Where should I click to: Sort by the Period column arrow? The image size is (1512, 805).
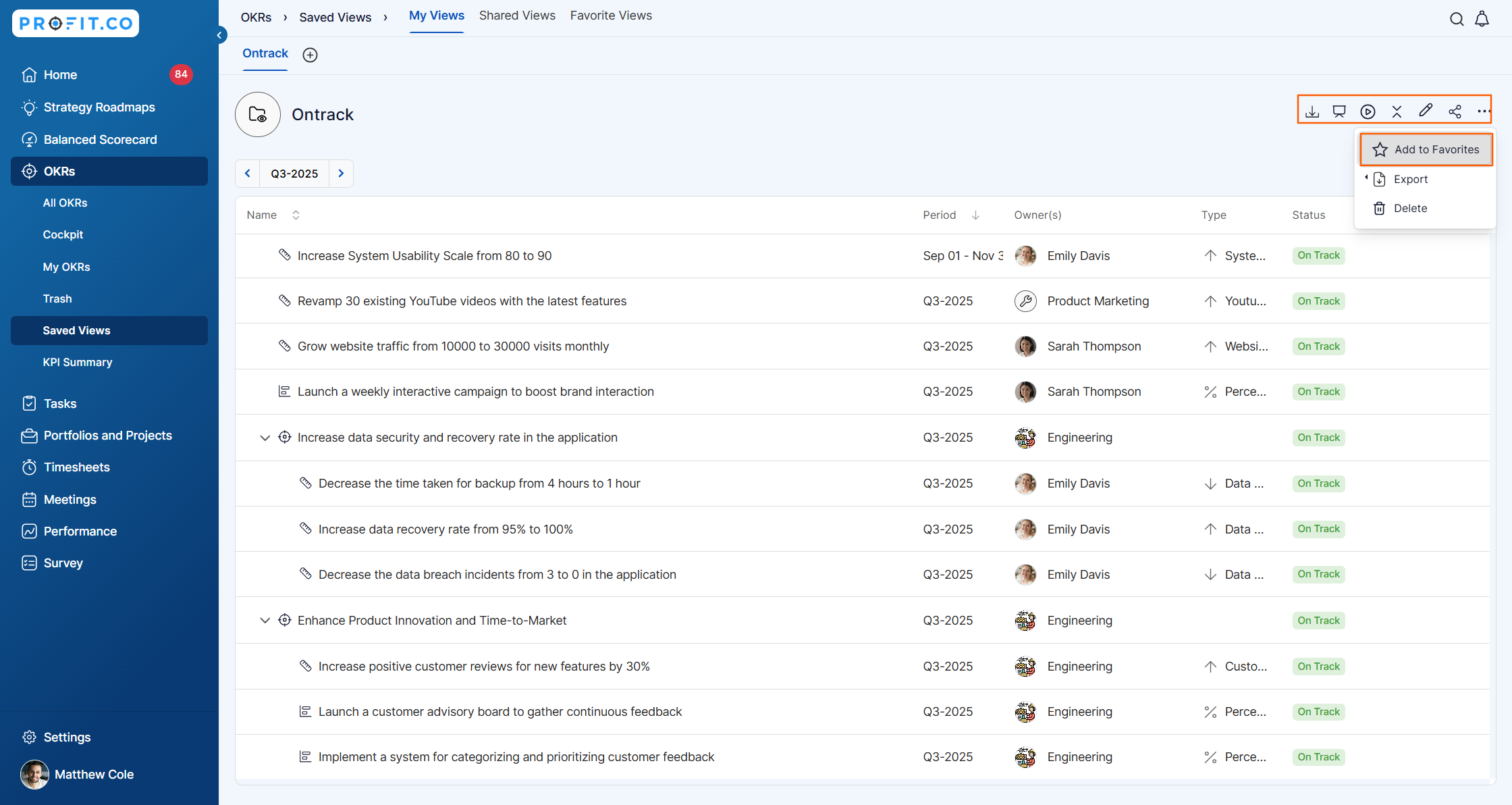[x=975, y=215]
